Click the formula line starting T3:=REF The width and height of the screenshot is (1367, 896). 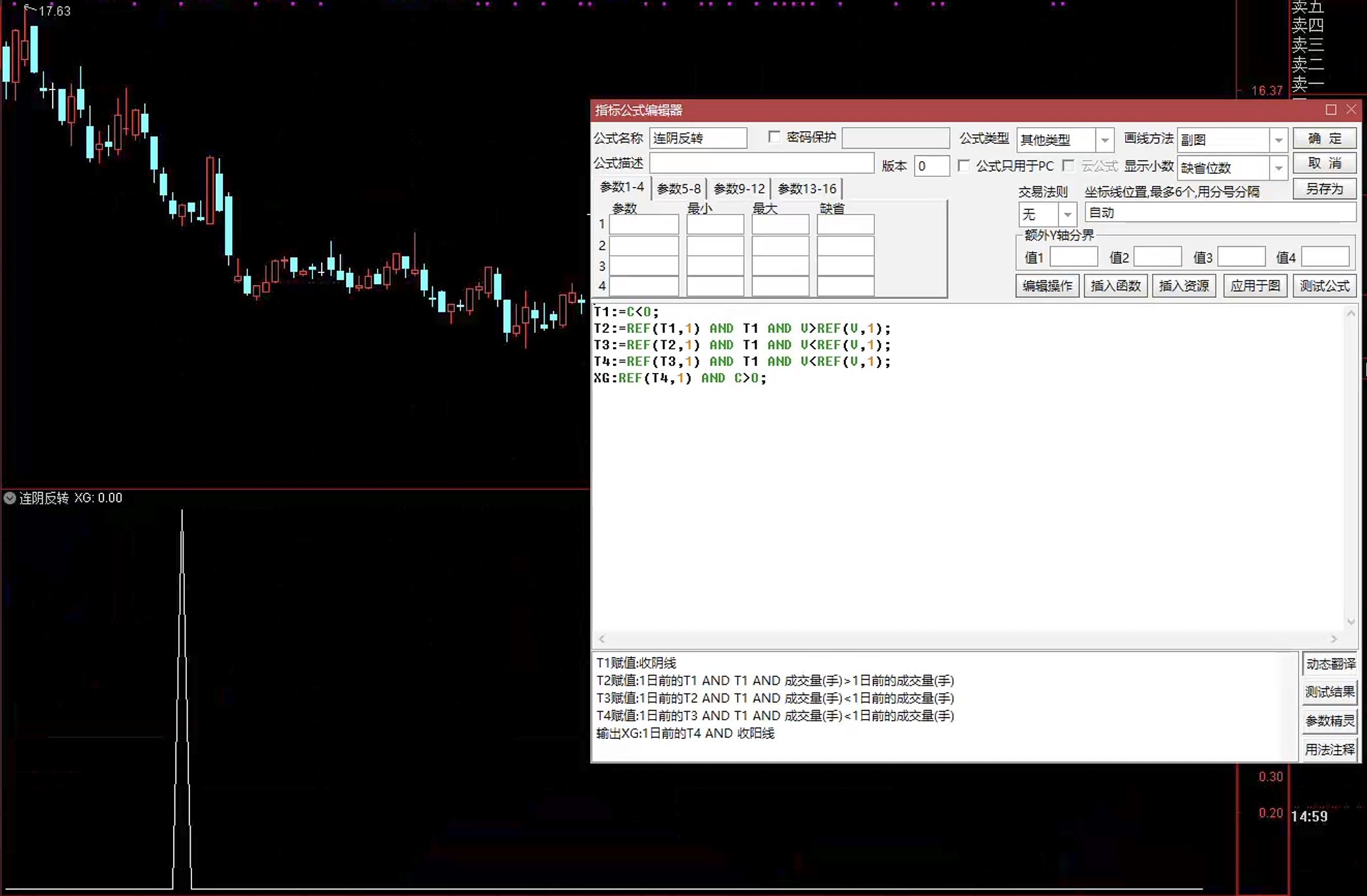743,345
